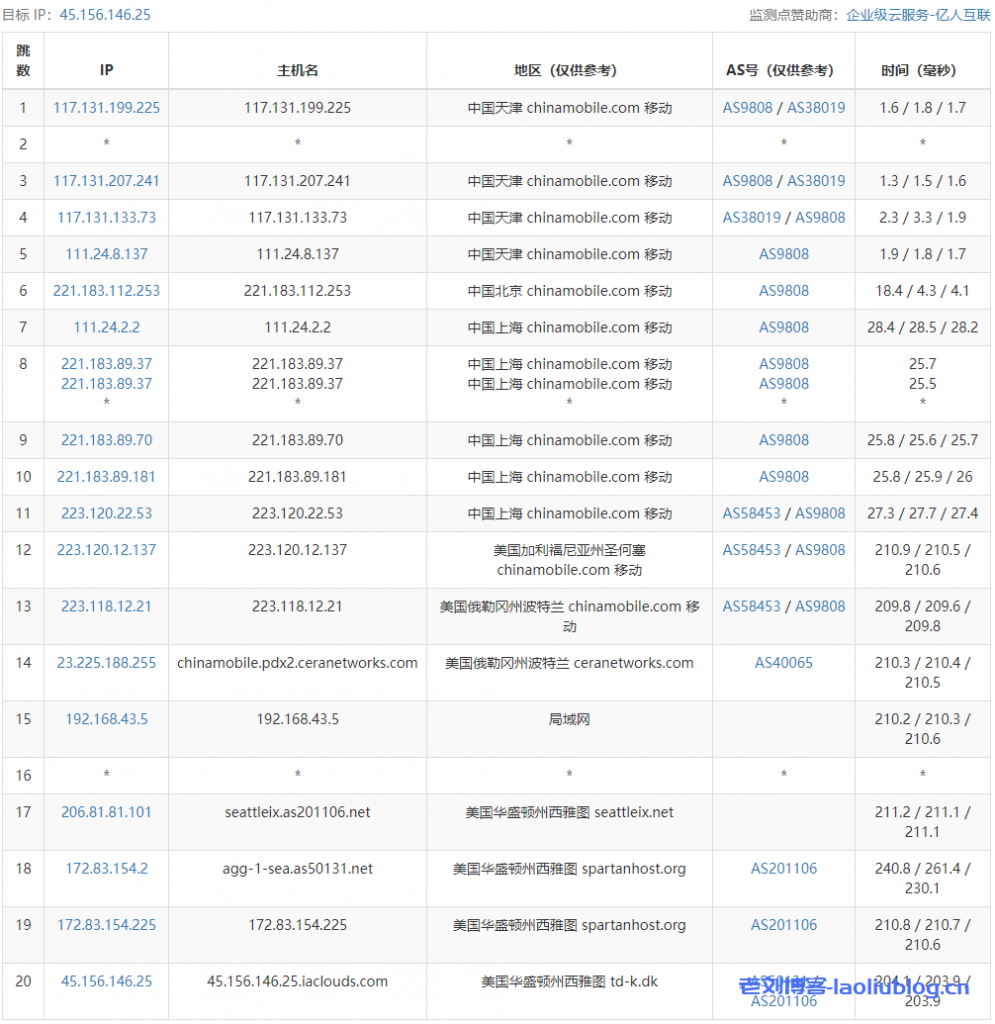Select AS201106 link at hop 18

[x=784, y=868]
